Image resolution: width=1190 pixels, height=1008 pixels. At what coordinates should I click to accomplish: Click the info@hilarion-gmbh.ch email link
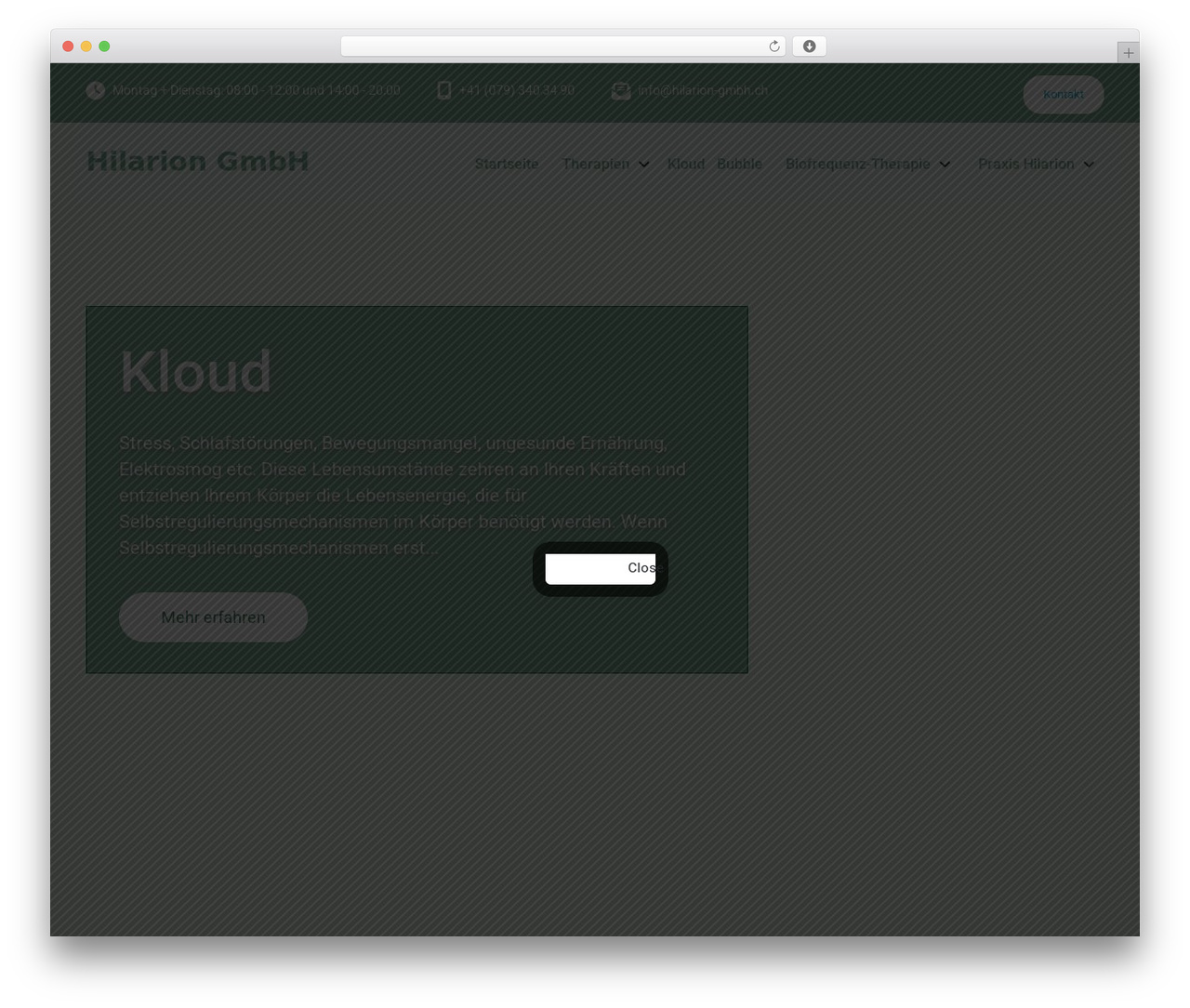pyautogui.click(x=703, y=90)
